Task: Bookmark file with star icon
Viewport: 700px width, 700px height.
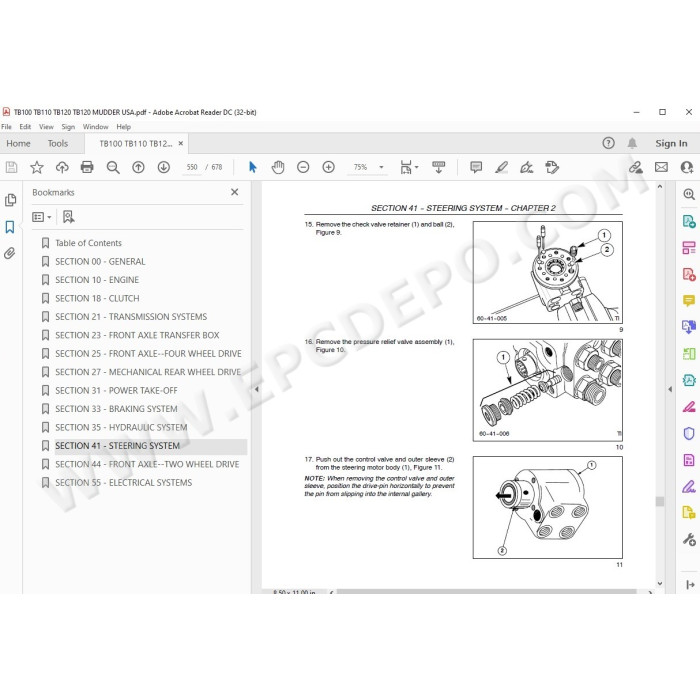Action: click(x=37, y=167)
